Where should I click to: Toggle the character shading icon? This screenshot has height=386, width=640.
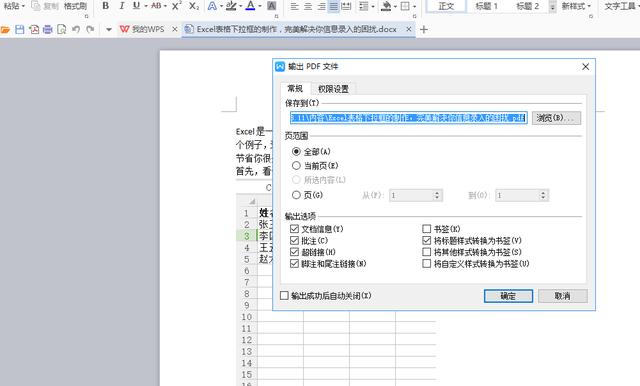pos(271,6)
